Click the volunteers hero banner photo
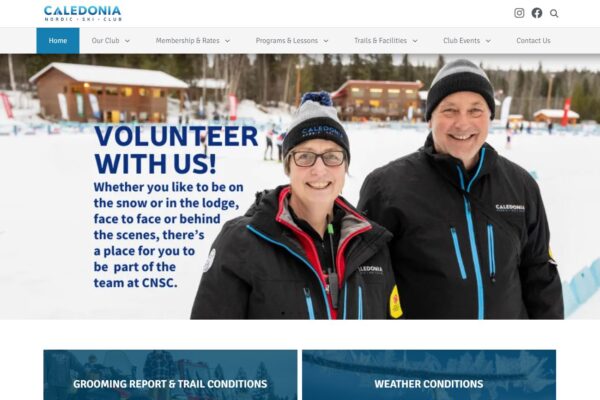 click(x=300, y=186)
